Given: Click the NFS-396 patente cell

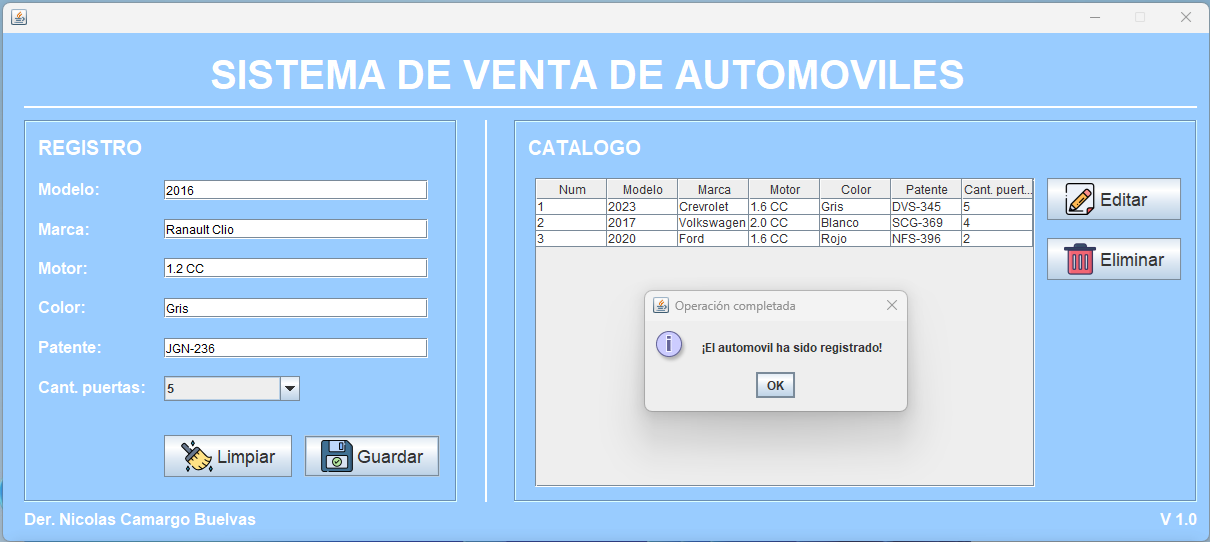Looking at the screenshot, I should click(926, 239).
